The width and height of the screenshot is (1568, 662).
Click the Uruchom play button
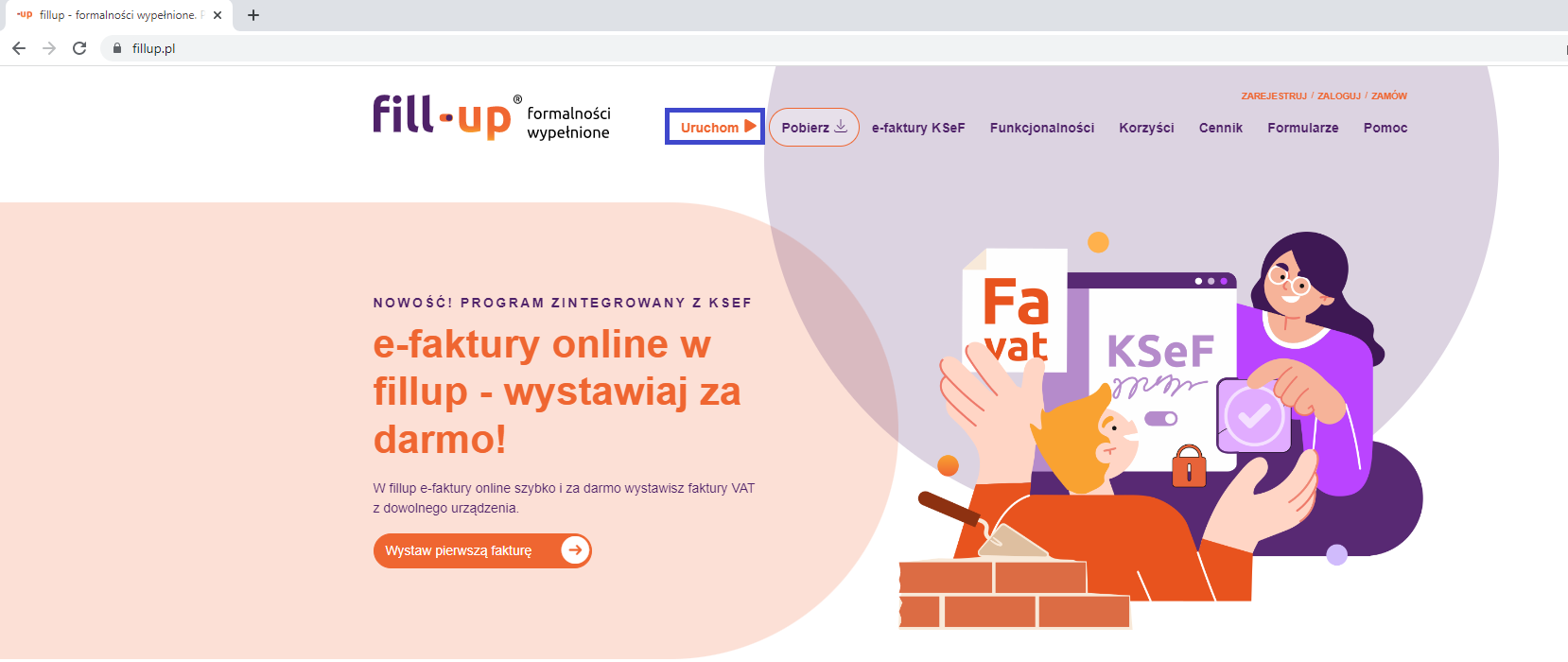click(x=715, y=127)
